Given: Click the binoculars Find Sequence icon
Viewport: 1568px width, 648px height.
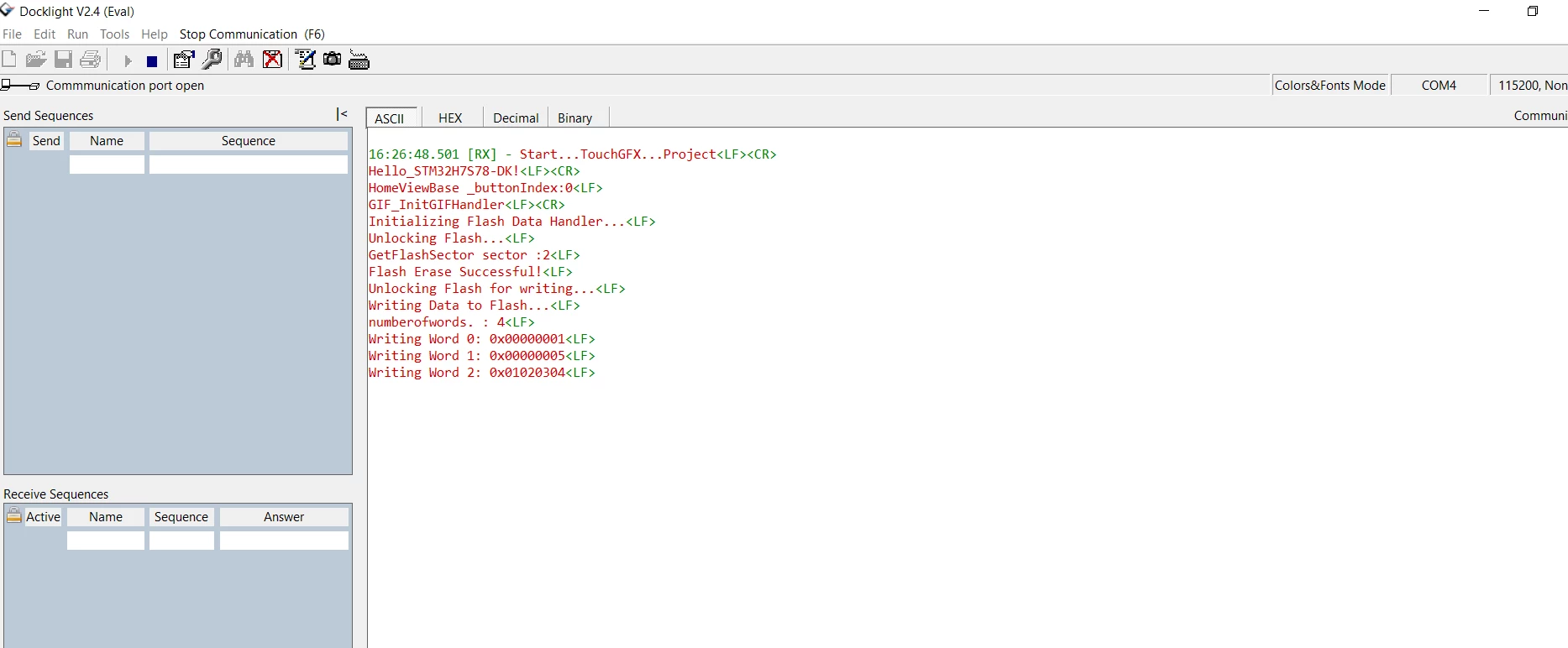Looking at the screenshot, I should [x=244, y=60].
